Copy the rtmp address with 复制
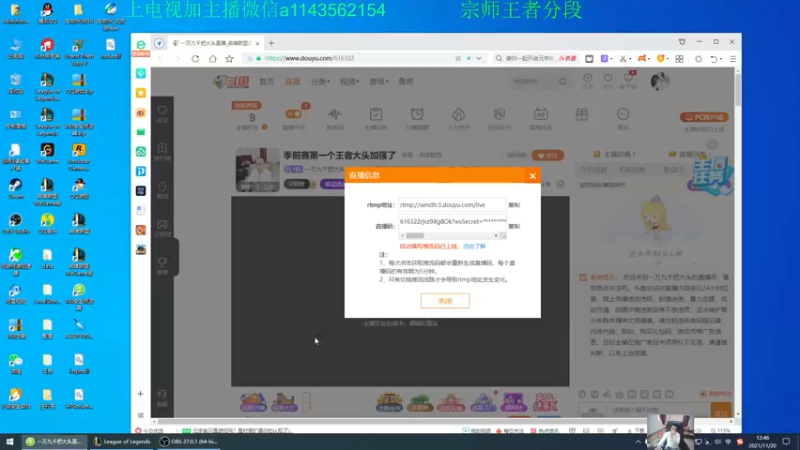Screen dimensions: 800x450 [514, 205]
